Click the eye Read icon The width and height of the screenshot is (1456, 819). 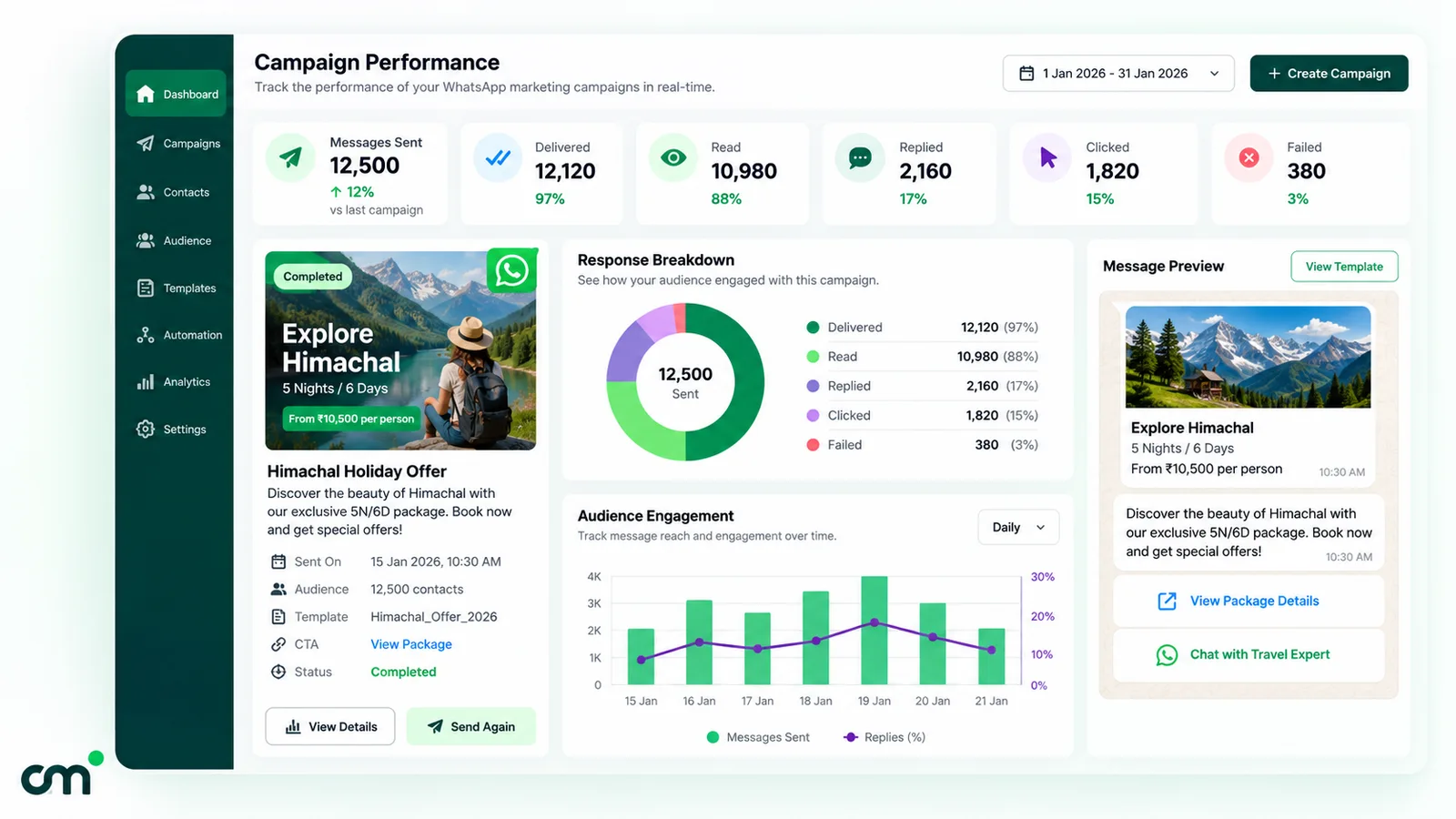point(673,157)
